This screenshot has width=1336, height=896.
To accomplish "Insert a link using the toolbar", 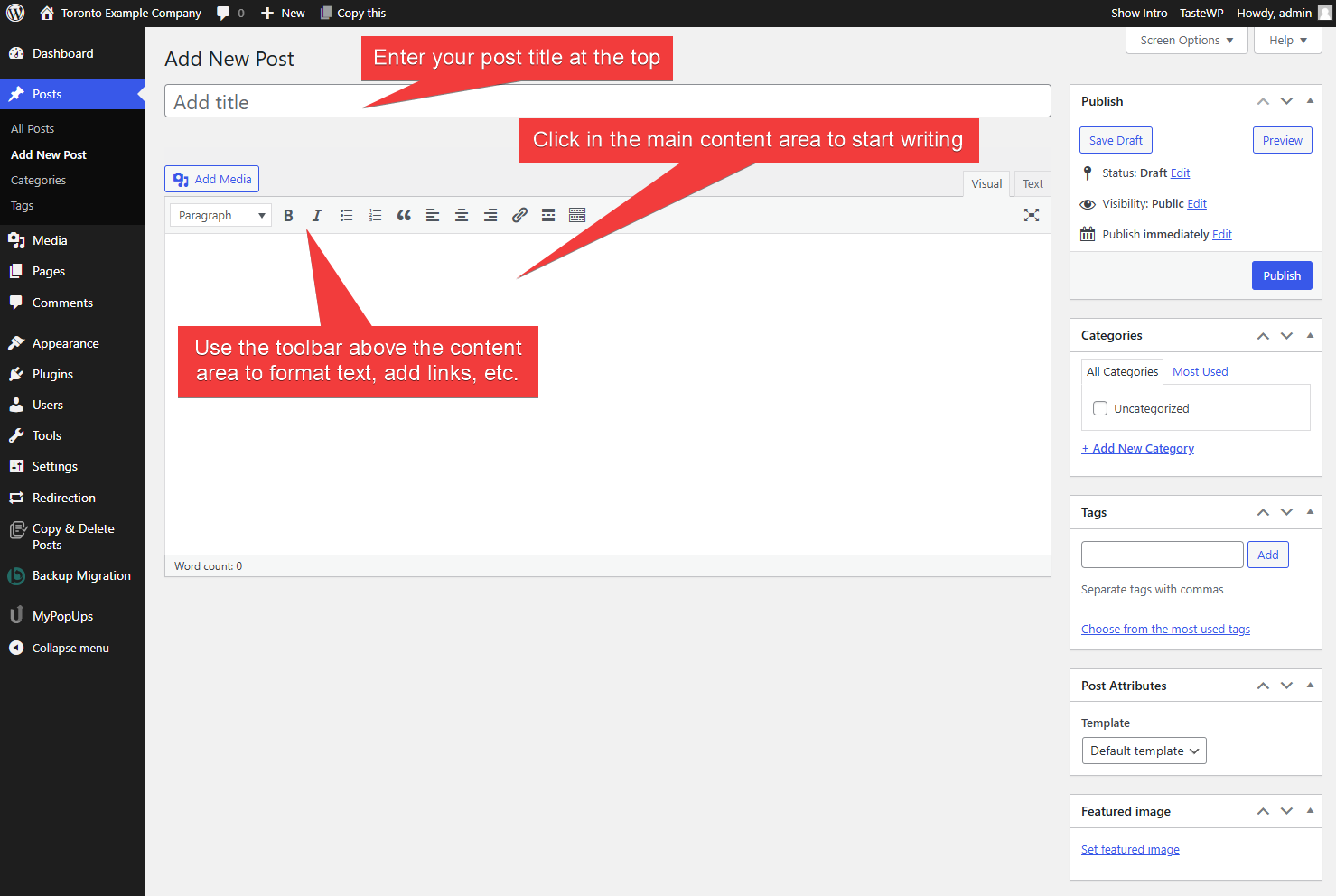I will click(x=519, y=215).
